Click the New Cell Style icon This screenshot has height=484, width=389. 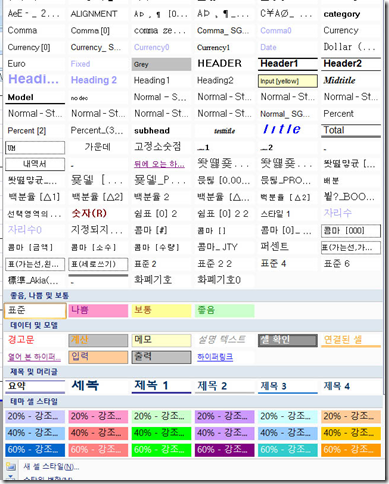(11, 466)
